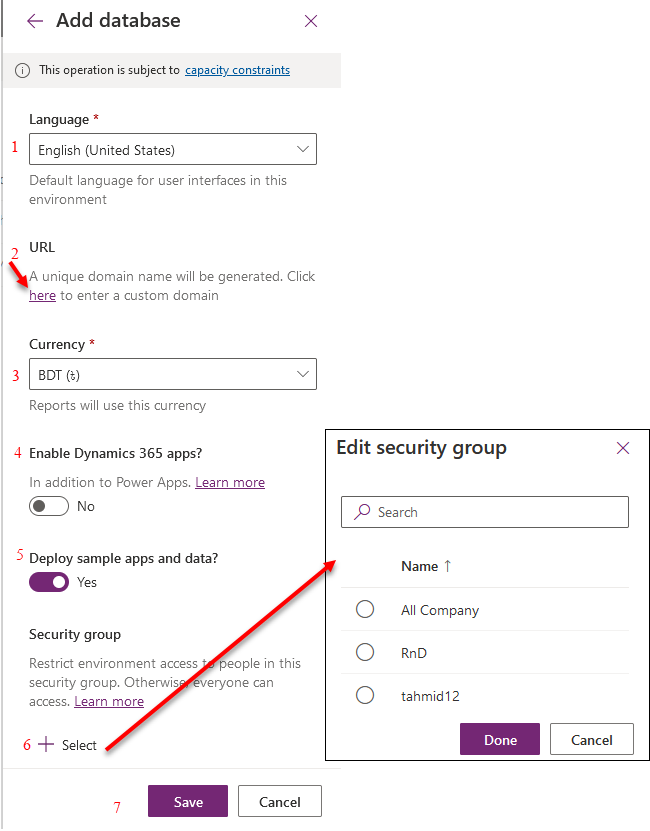
Task: Click the Save button
Action: click(x=188, y=801)
